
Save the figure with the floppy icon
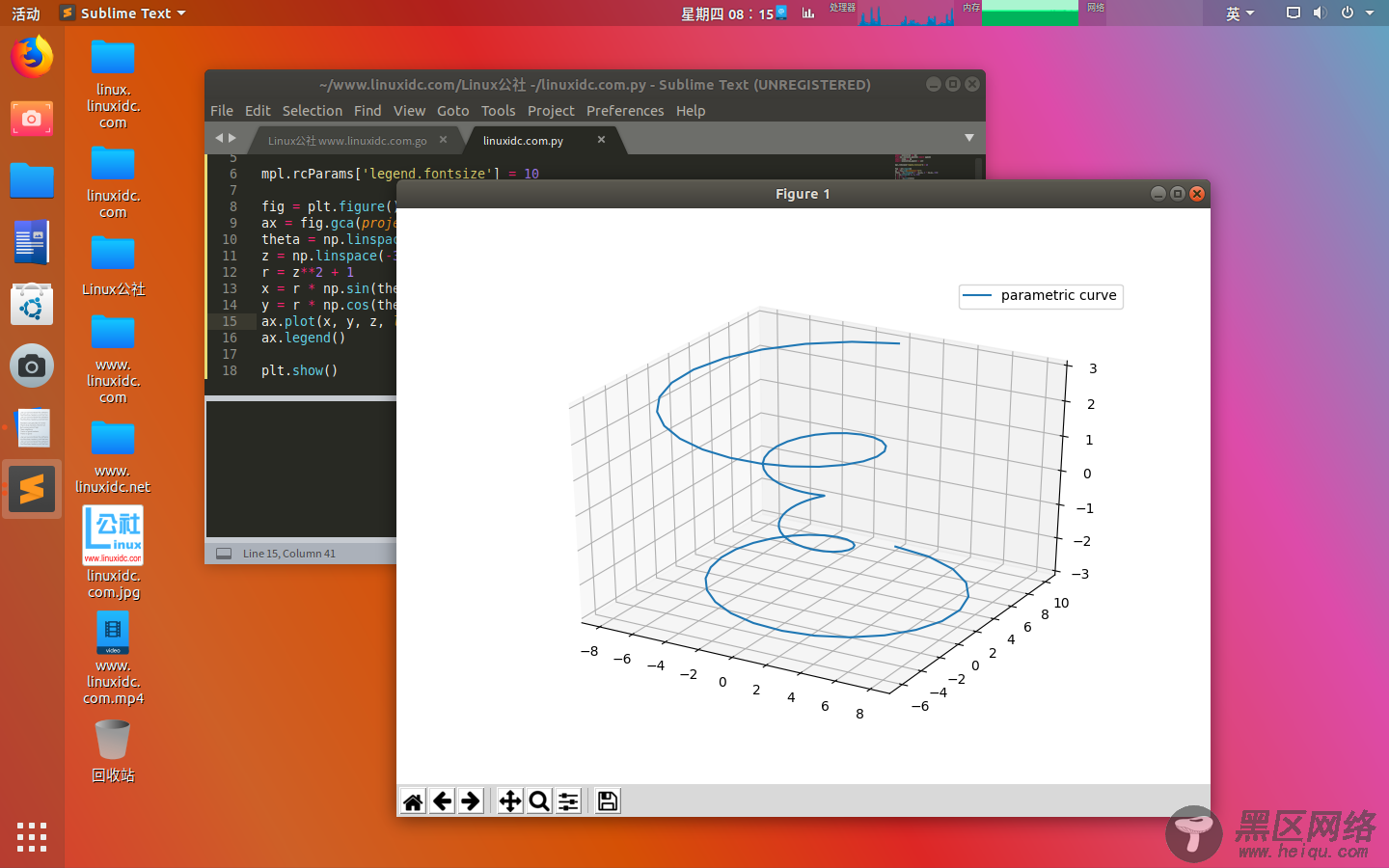[x=608, y=801]
